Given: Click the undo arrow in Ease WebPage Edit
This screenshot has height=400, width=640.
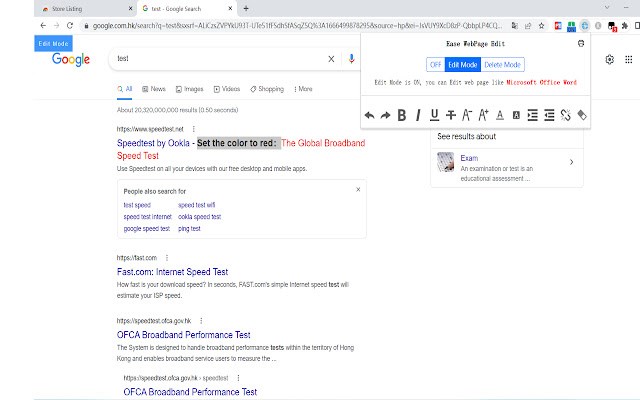Looking at the screenshot, I should (369, 116).
